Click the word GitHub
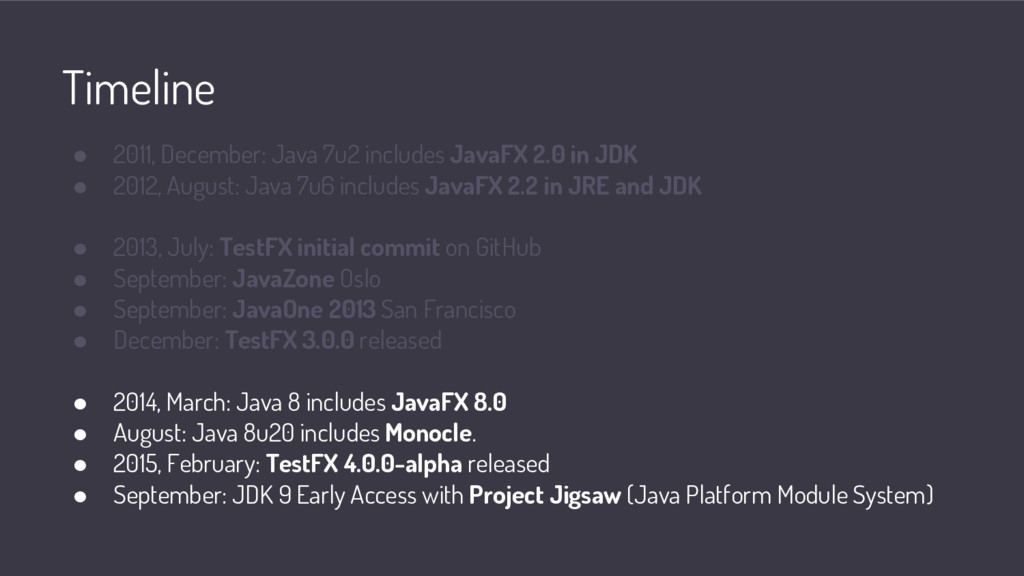The image size is (1024, 576). (x=508, y=248)
